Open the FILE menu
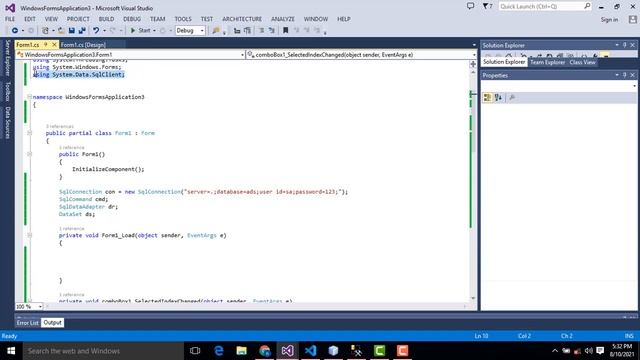The image size is (640, 360). 10,19
